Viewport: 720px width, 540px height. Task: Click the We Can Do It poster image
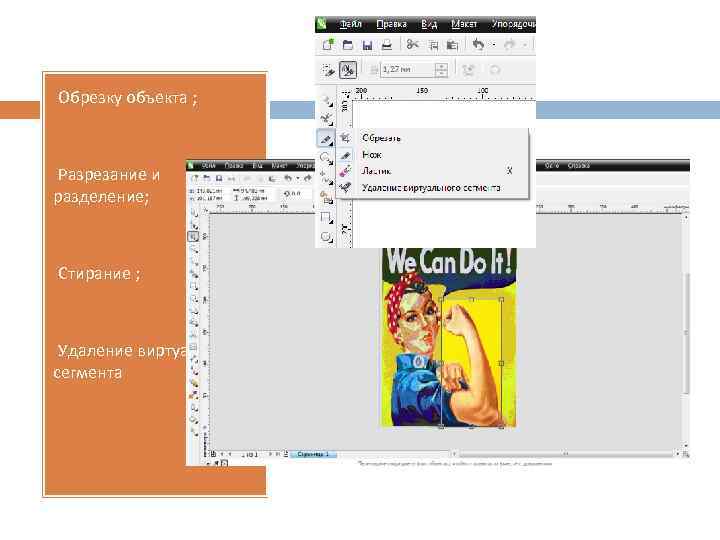449,338
